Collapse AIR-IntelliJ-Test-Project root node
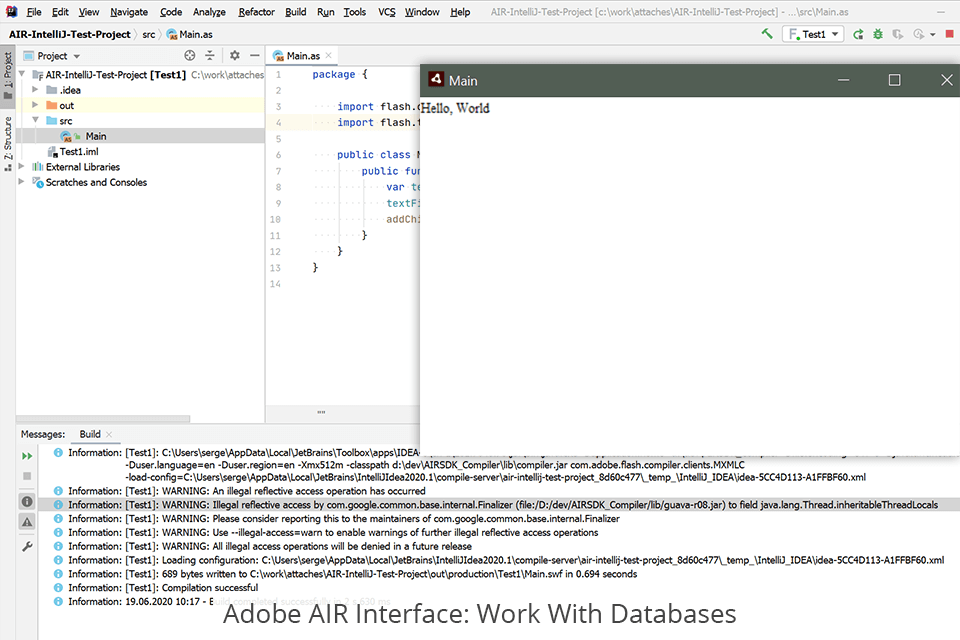This screenshot has height=640, width=960. pos(23,75)
